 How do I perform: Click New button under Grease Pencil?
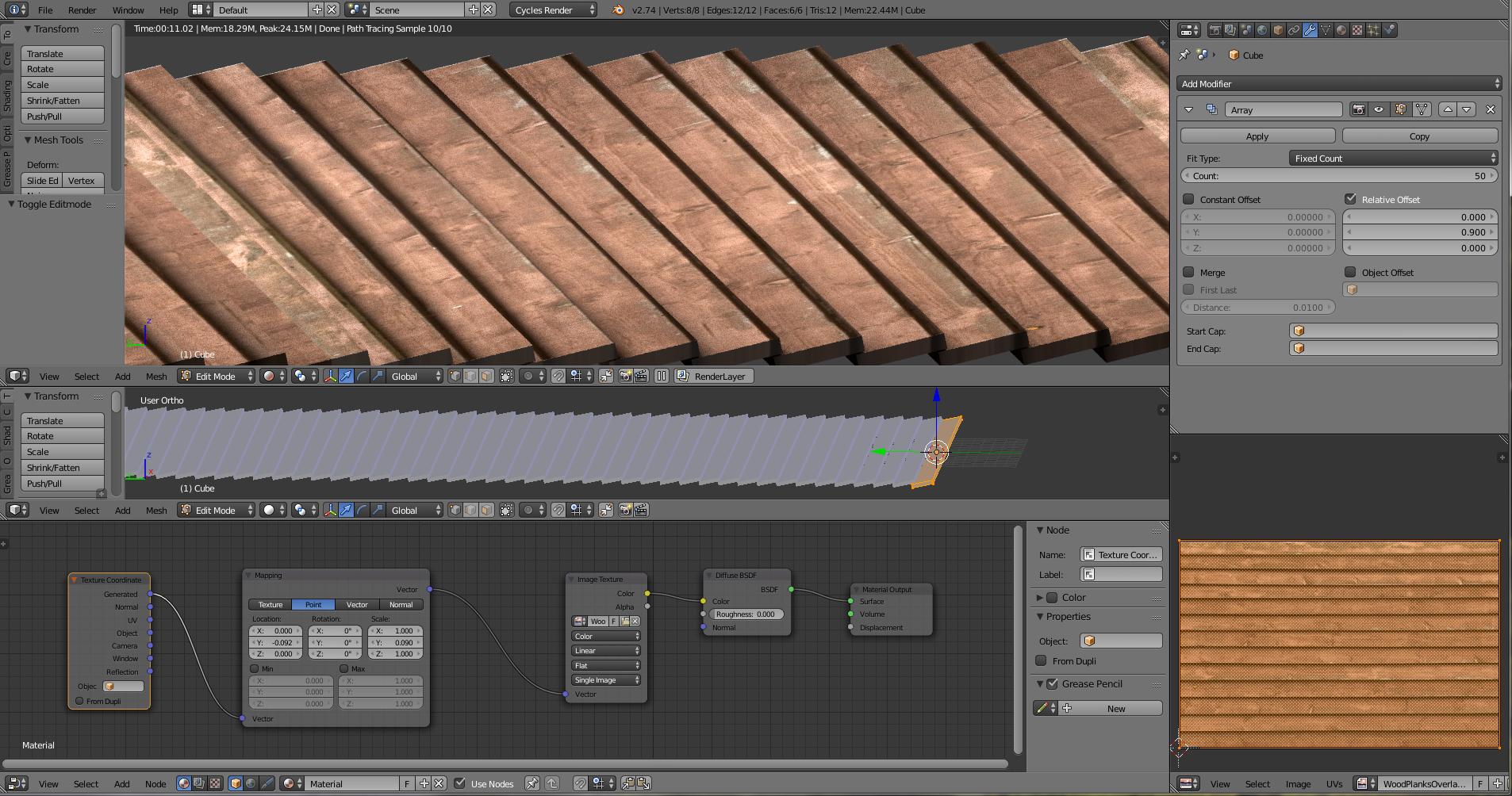pos(1111,708)
